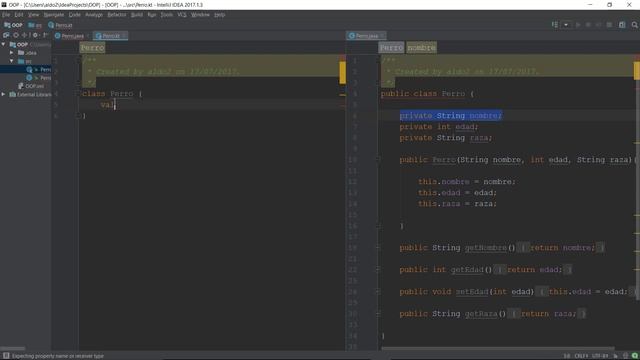This screenshot has height=360, width=640.
Task: Open the Build menu
Action: (137, 15)
